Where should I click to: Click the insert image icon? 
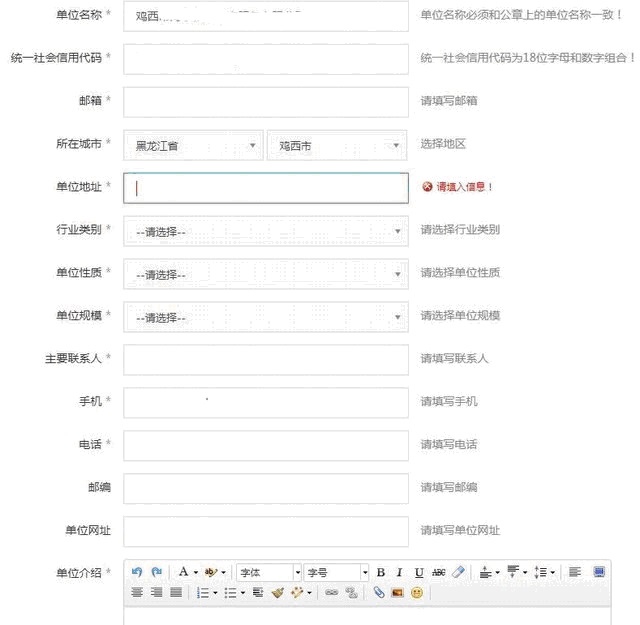(x=398, y=593)
